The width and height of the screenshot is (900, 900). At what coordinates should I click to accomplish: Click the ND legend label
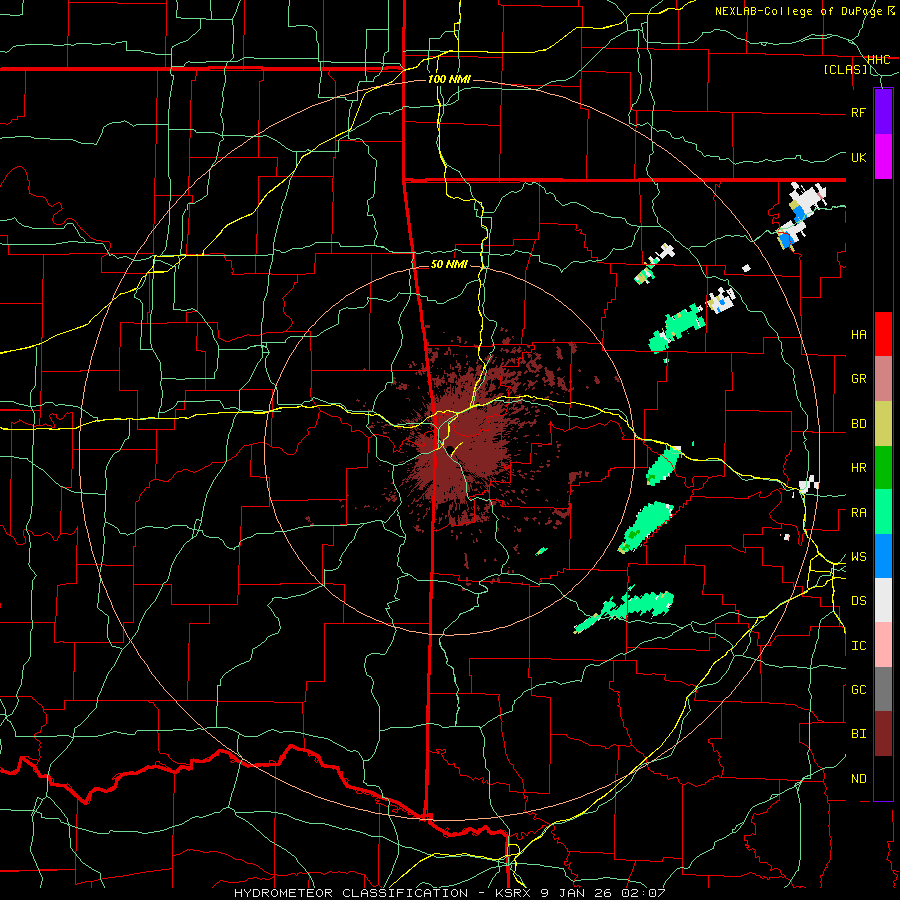[x=858, y=779]
